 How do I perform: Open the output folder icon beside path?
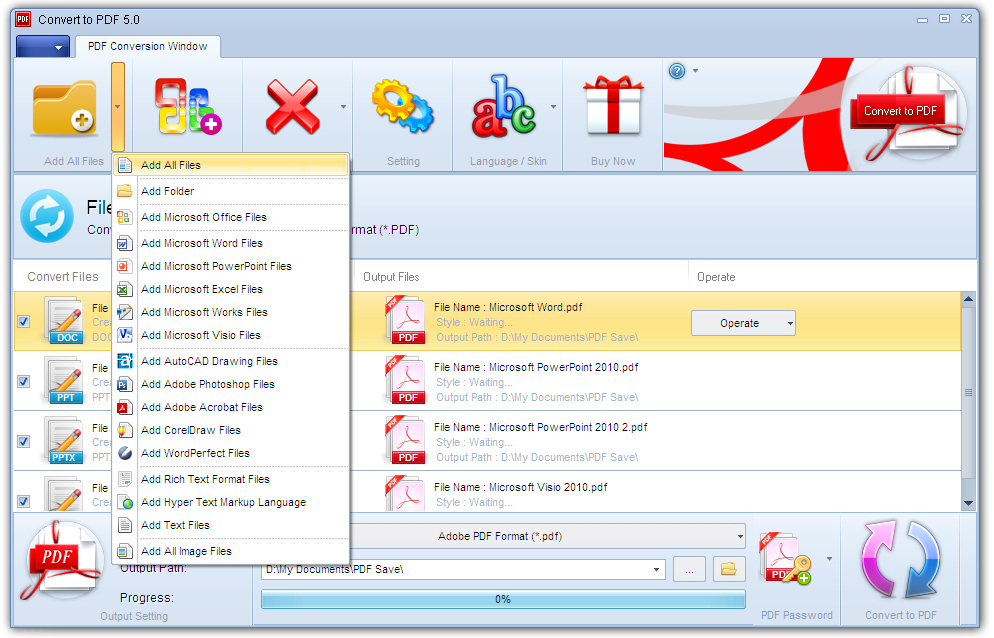[730, 569]
